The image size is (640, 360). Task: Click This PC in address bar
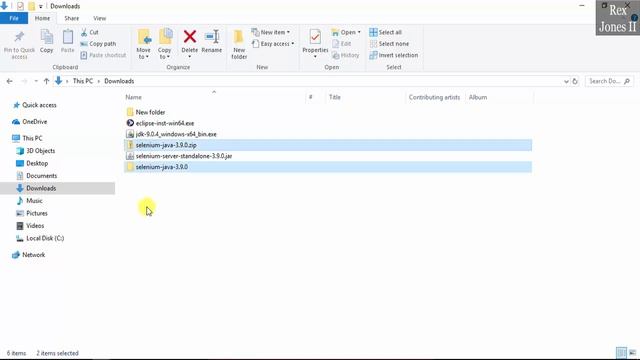pyautogui.click(x=83, y=81)
